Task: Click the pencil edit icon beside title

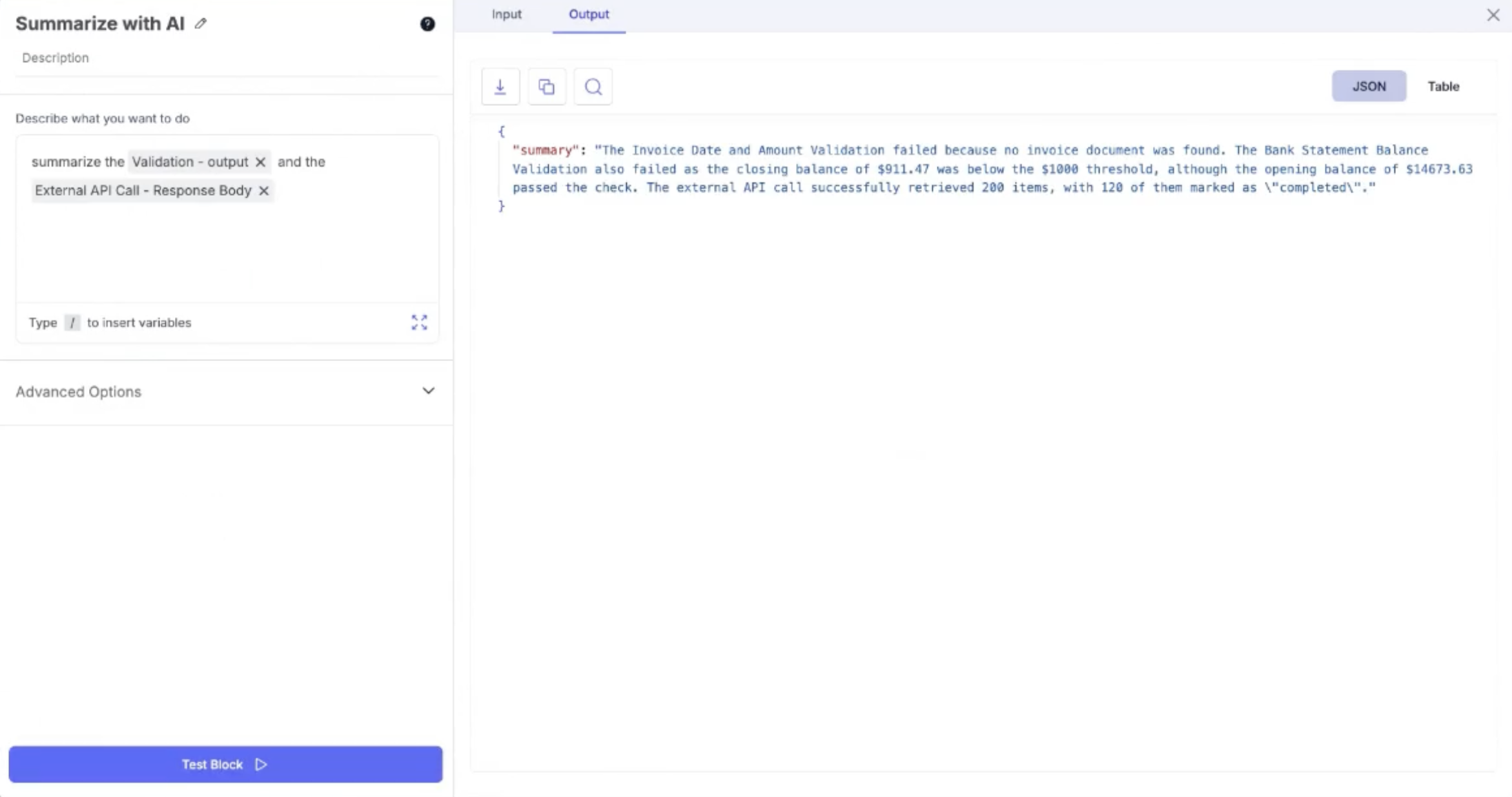Action: pos(201,24)
